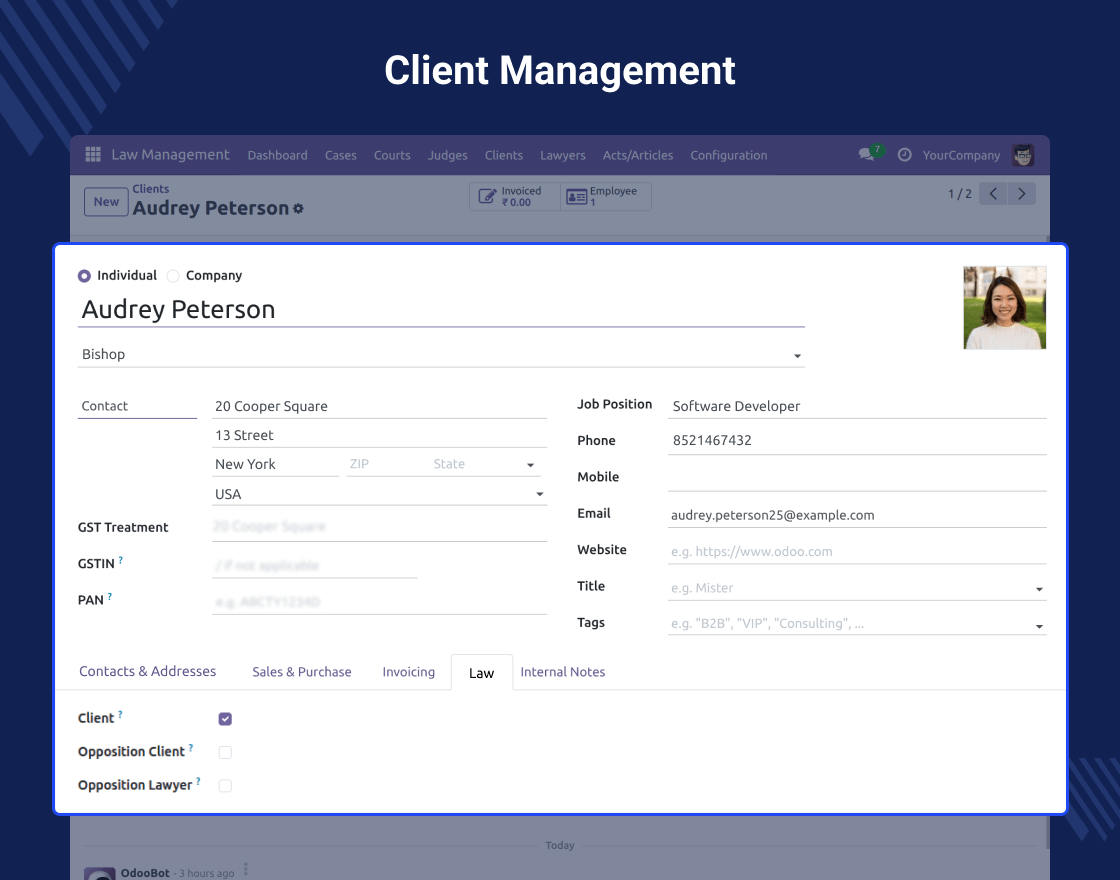Open the GST Treatment field
This screenshot has width=1120, height=880.
(379, 527)
